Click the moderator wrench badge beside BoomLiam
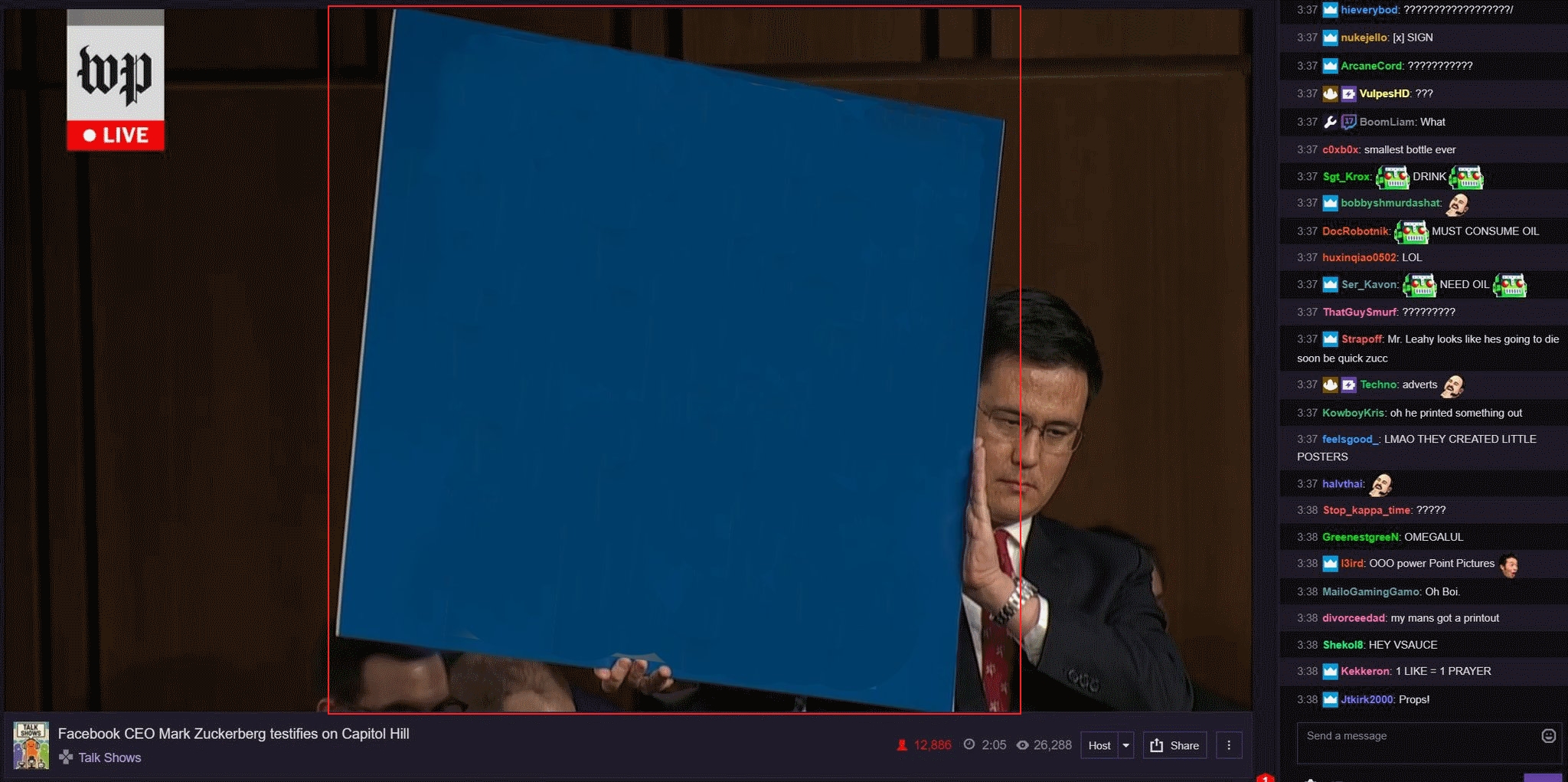Screen dimensions: 1568x782 click(x=1330, y=122)
